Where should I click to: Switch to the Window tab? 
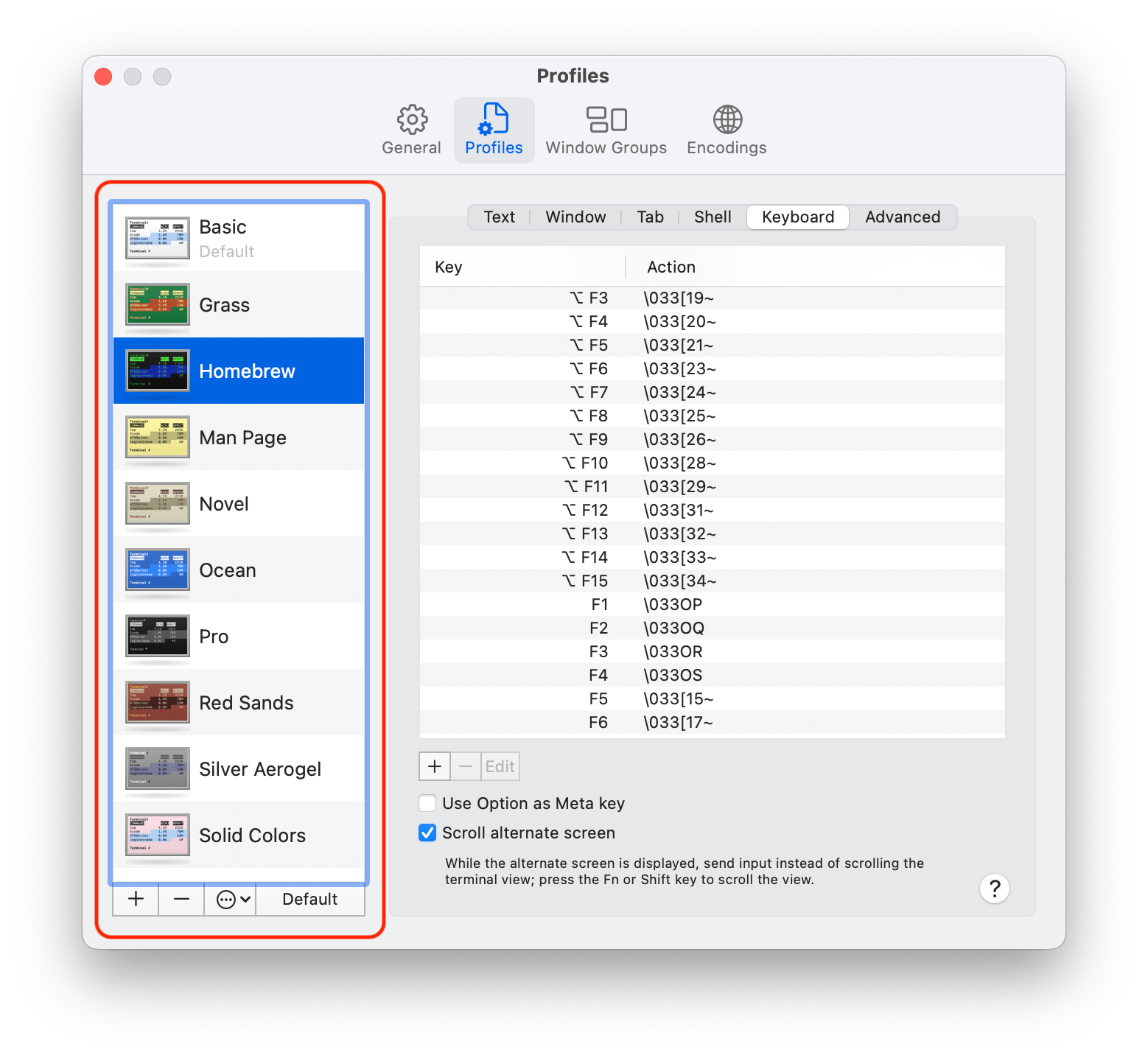point(575,217)
